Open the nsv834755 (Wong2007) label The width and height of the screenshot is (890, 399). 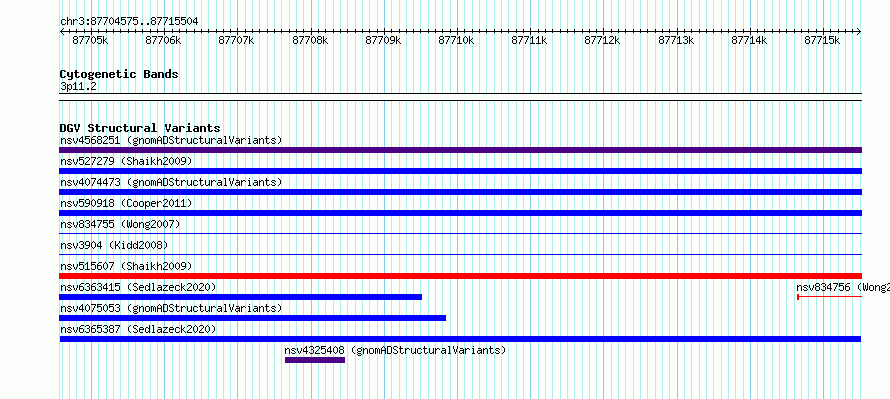[120, 224]
